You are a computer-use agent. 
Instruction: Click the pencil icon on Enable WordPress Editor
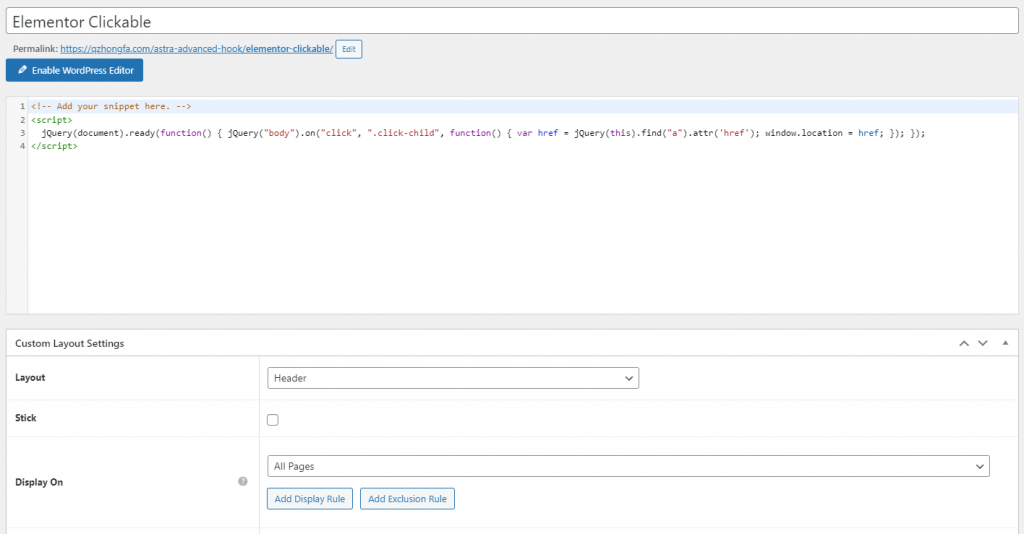point(22,70)
